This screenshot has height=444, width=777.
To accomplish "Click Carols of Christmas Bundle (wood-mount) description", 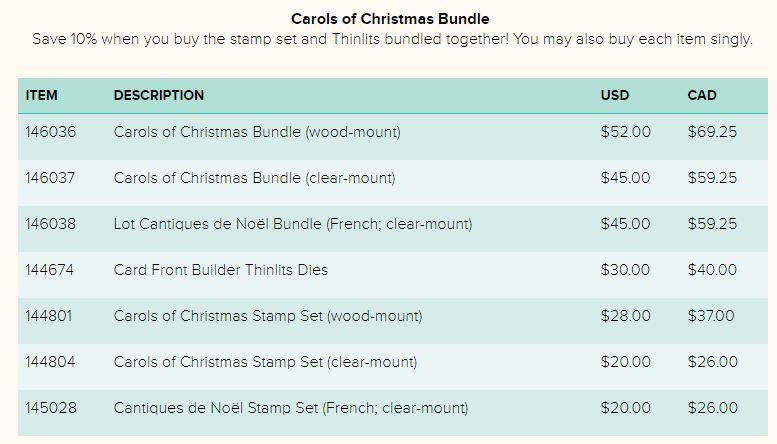I will click(x=257, y=132).
